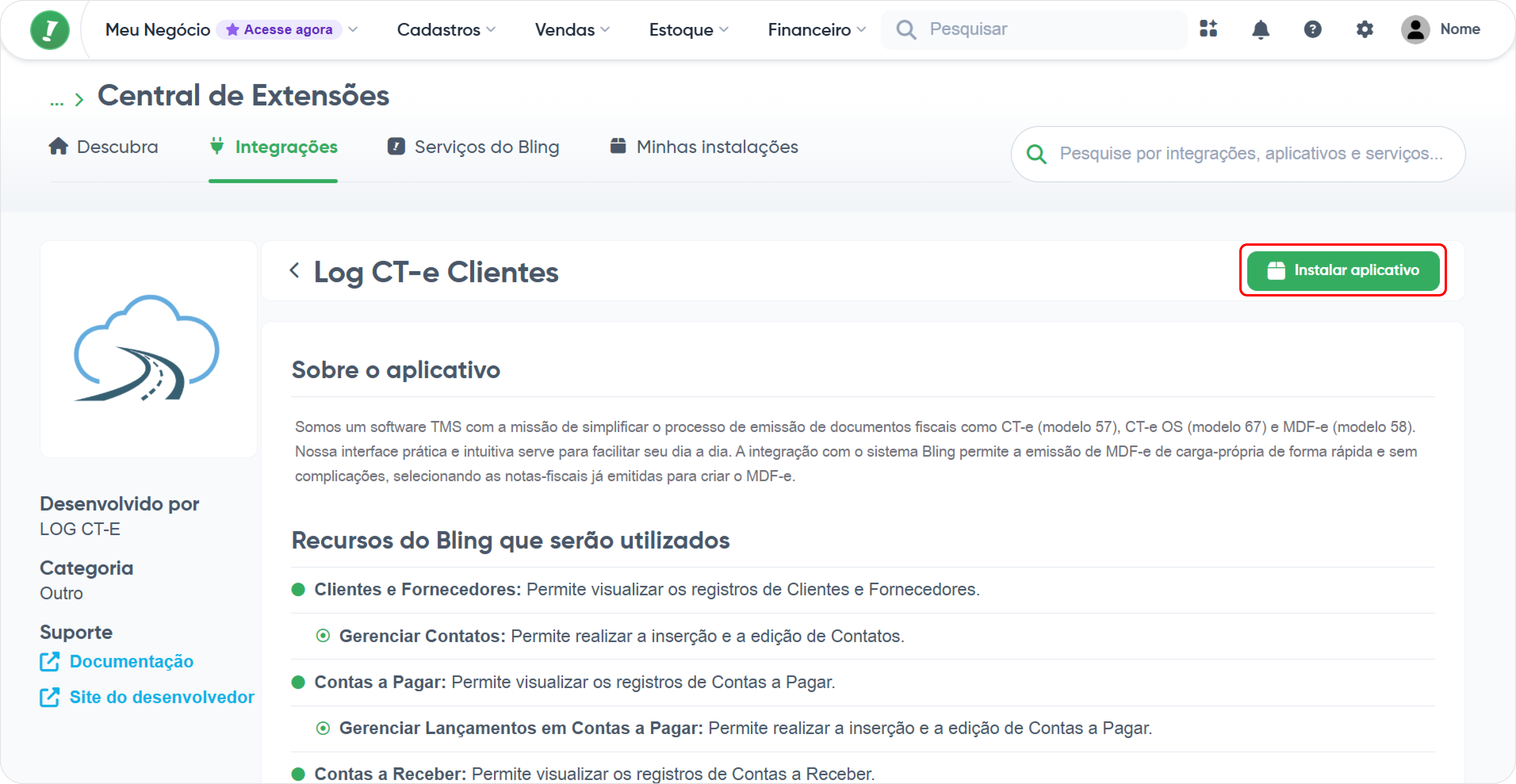Open the Minhas instalações tab

pyautogui.click(x=704, y=147)
